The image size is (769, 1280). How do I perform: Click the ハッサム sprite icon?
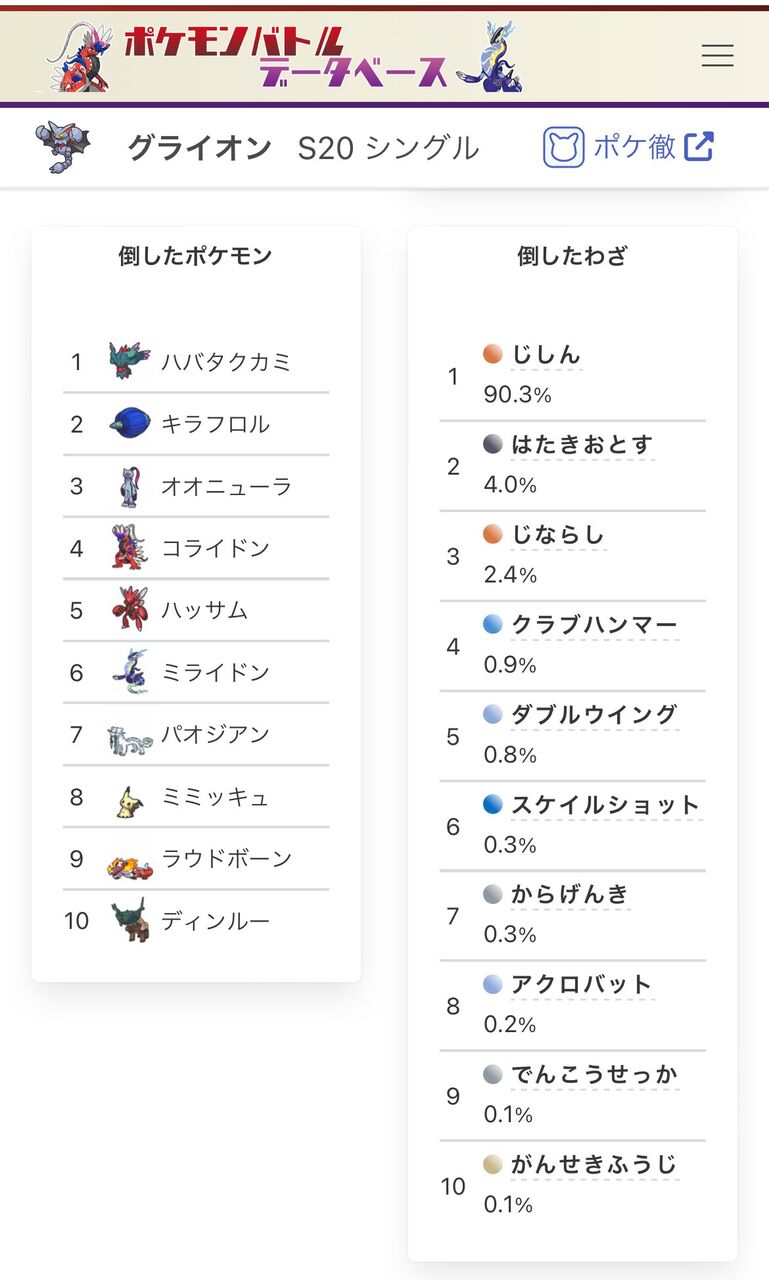pyautogui.click(x=130, y=609)
